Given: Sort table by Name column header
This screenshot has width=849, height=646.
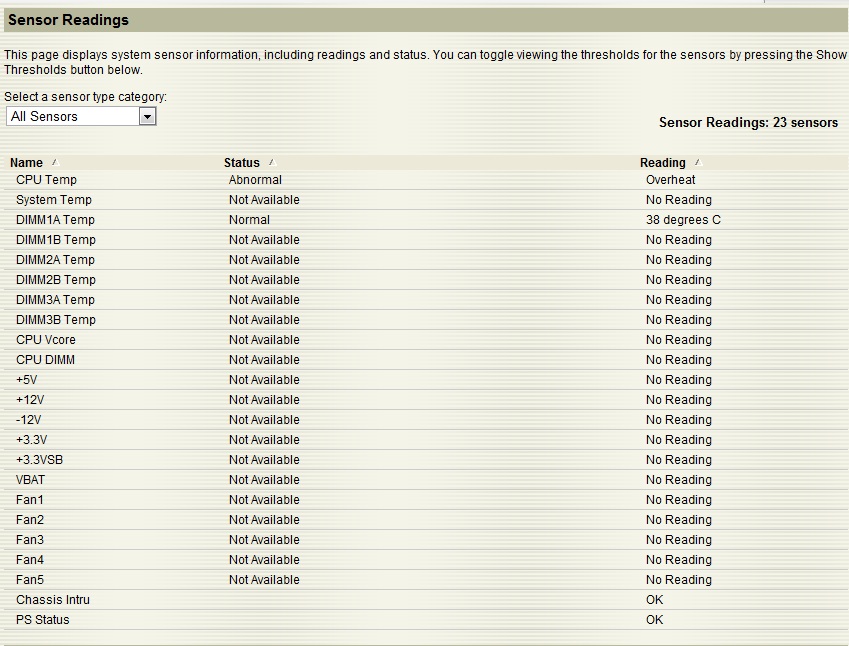Looking at the screenshot, I should [27, 163].
